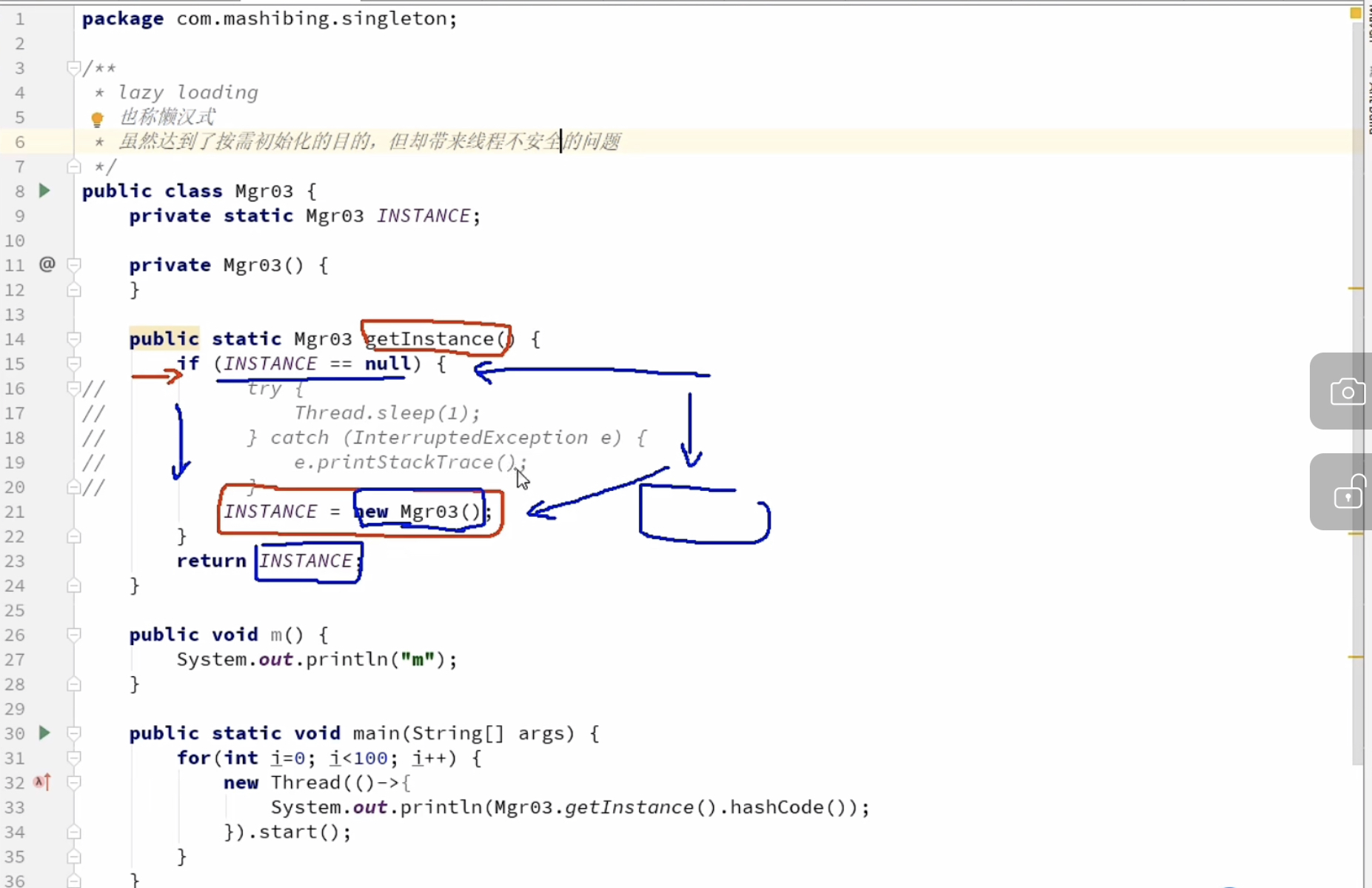Click System.out.println("m") statement

coord(316,659)
